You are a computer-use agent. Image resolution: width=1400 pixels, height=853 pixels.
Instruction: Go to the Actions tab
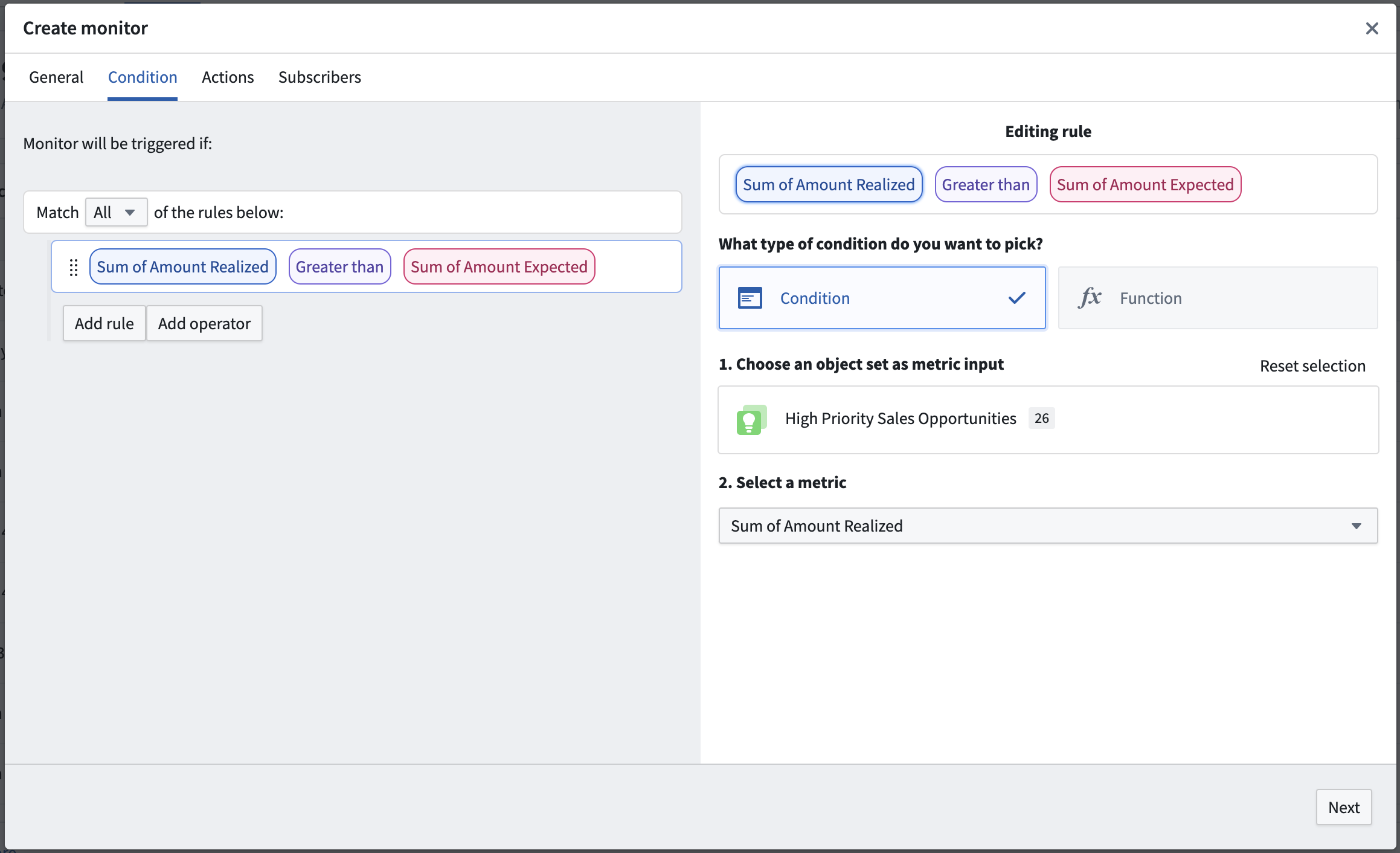(228, 77)
